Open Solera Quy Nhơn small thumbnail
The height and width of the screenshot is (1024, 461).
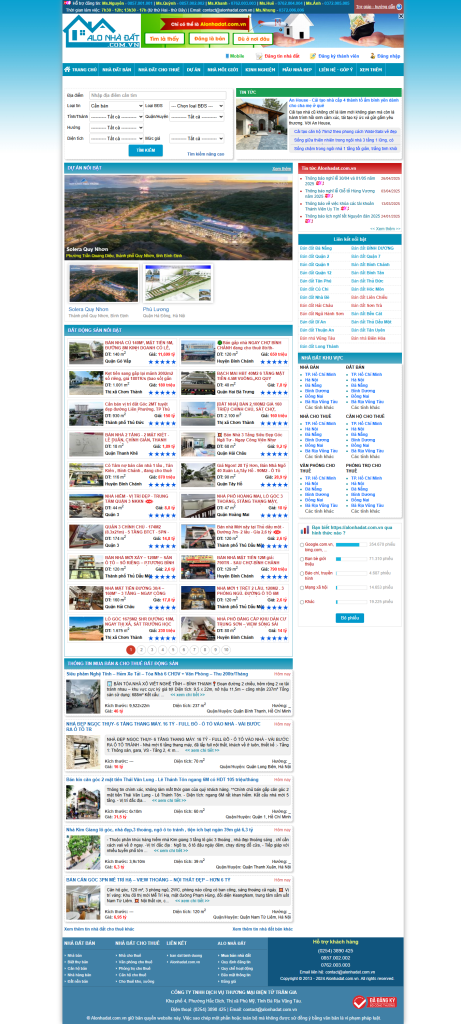pyautogui.click(x=104, y=283)
